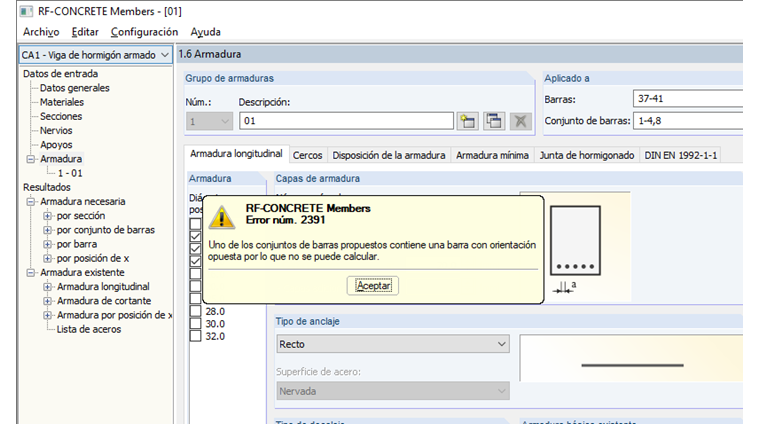
Task: Expand the Armadura por posición de x node
Action: point(48,315)
